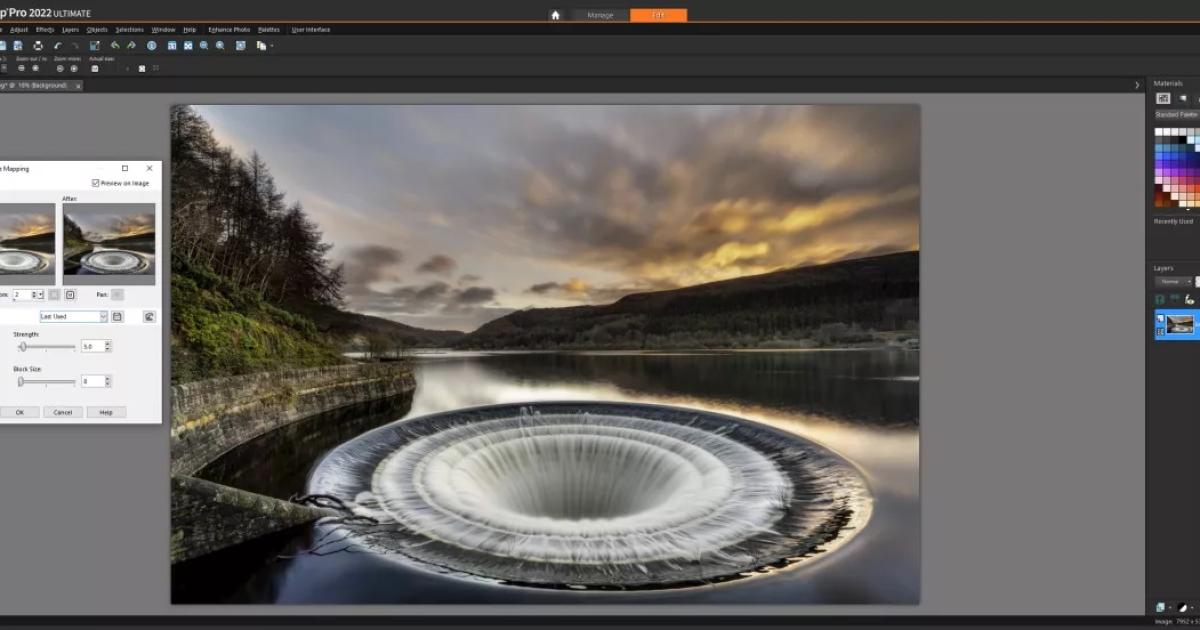The width and height of the screenshot is (1200, 630).
Task: Click the Help button in dialog
Action: tap(106, 412)
